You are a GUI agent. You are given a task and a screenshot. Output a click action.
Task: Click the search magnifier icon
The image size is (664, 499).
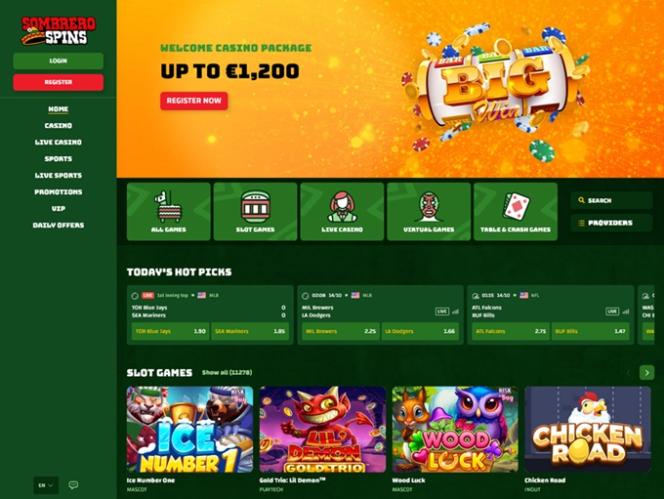(x=581, y=200)
